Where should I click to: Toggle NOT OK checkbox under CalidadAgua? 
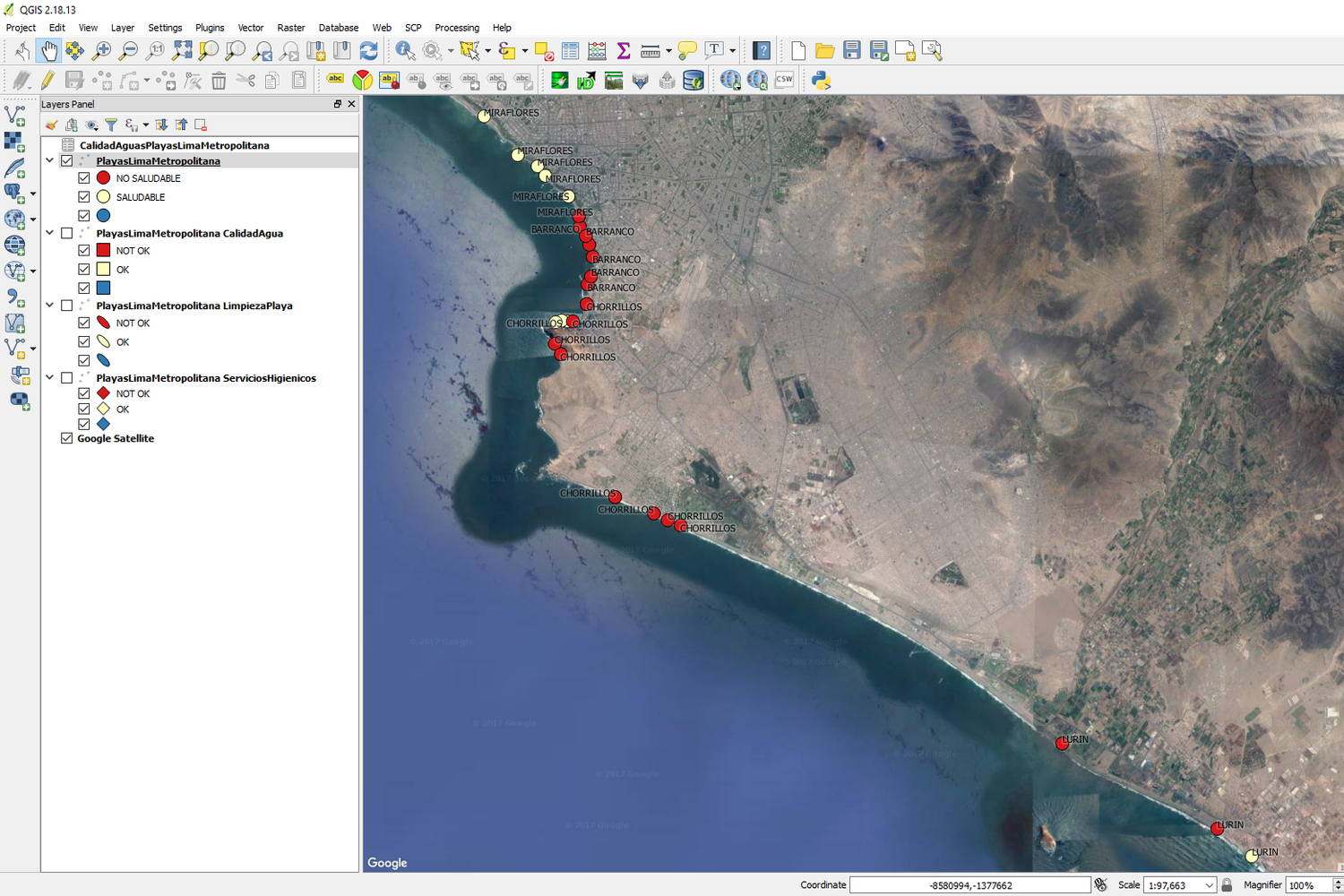pyautogui.click(x=84, y=251)
